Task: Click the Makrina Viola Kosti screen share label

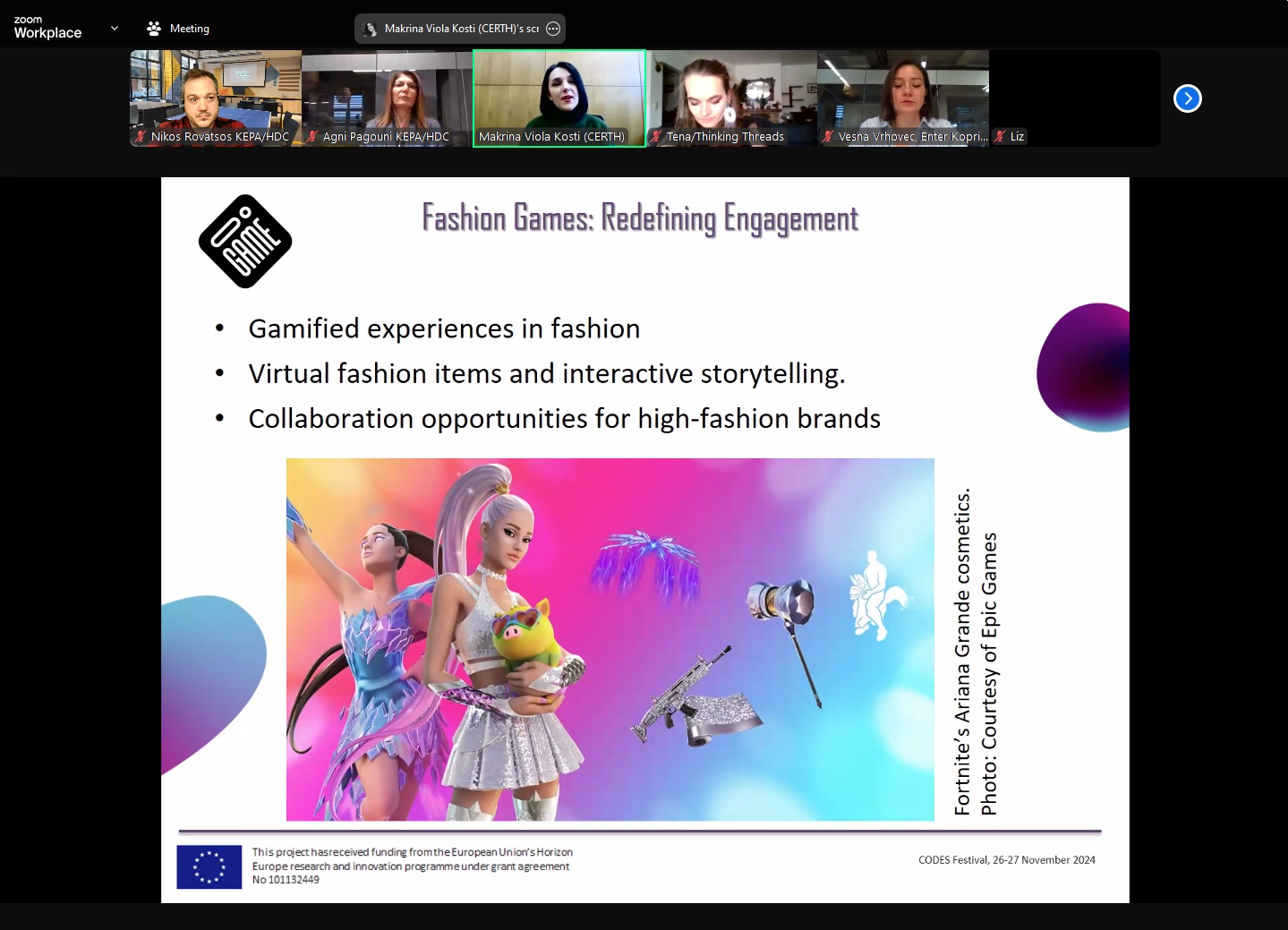Action: point(461,29)
